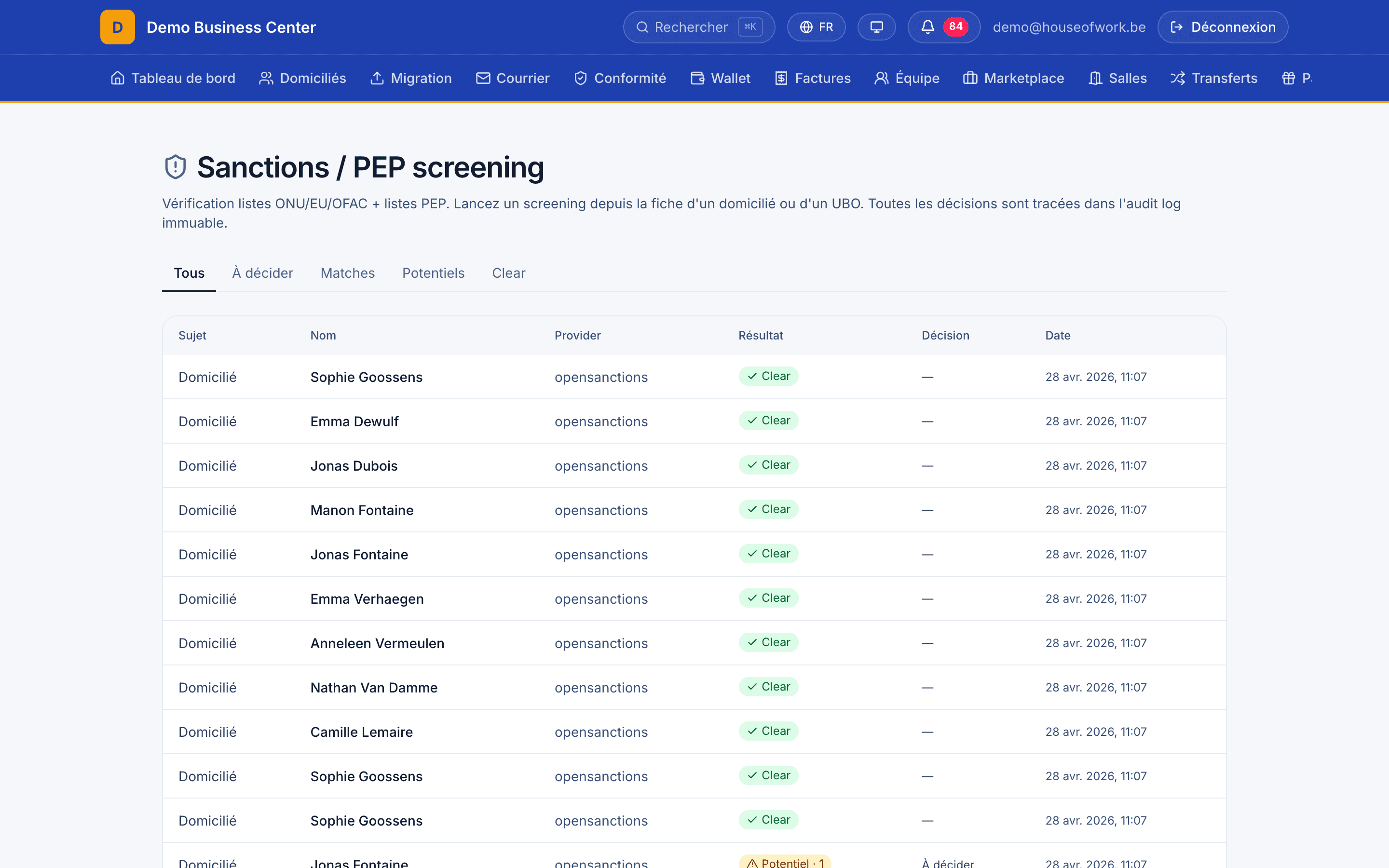Viewport: 1389px width, 868px height.
Task: Open Wallet from navigation
Action: (721, 78)
